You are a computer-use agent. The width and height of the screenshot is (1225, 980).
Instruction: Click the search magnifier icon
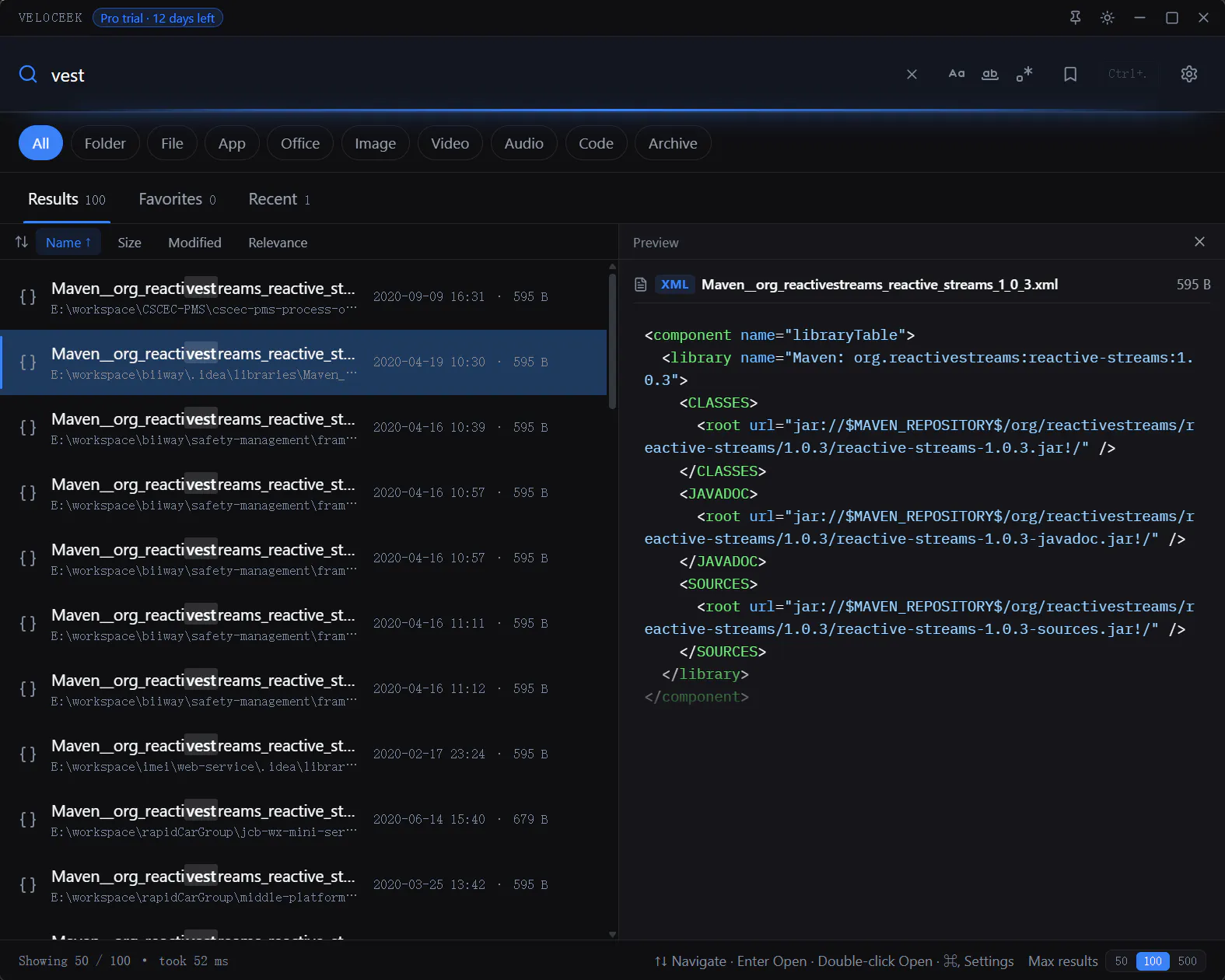(x=28, y=75)
